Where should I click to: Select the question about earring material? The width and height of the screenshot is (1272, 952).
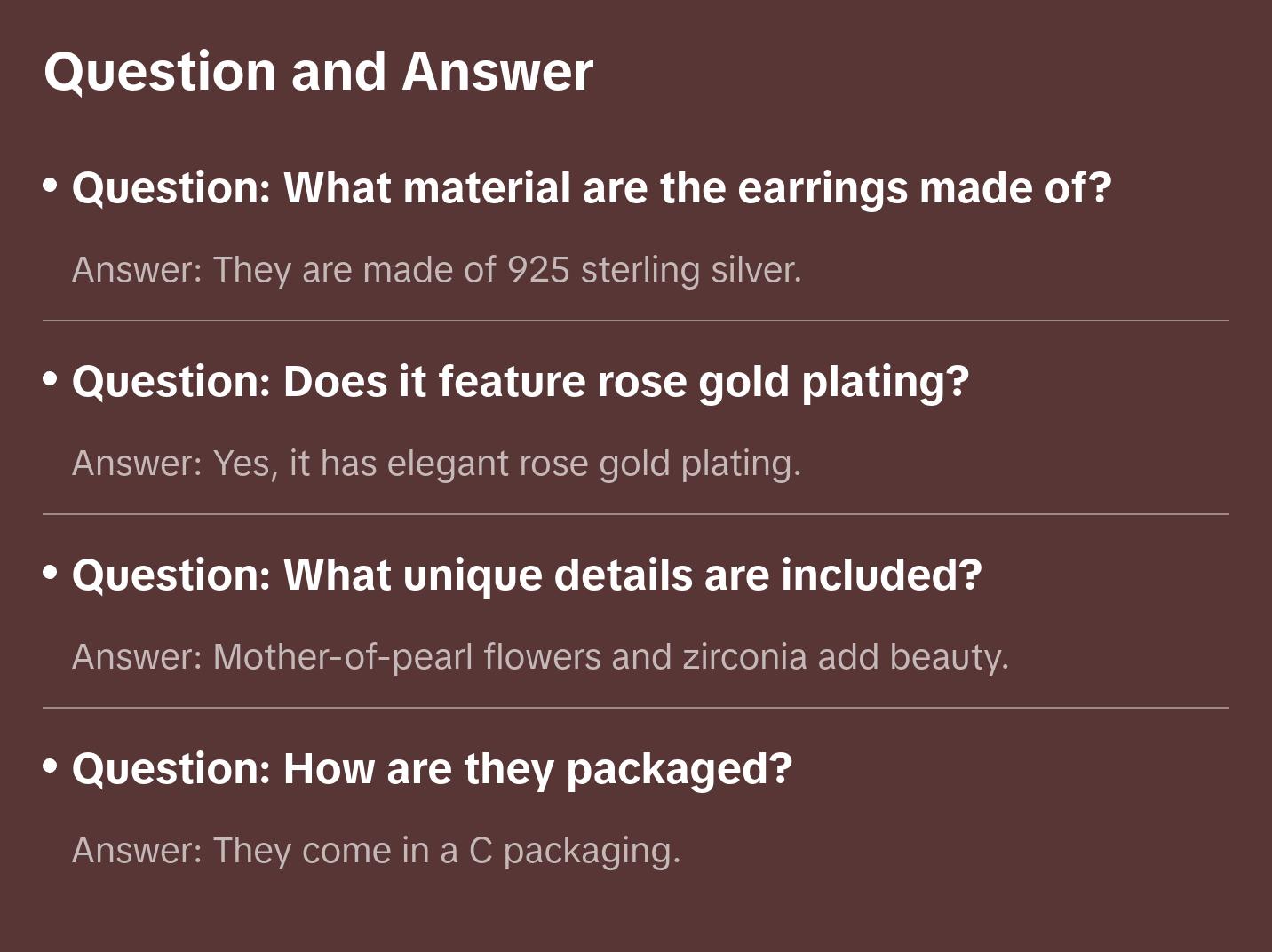(592, 187)
